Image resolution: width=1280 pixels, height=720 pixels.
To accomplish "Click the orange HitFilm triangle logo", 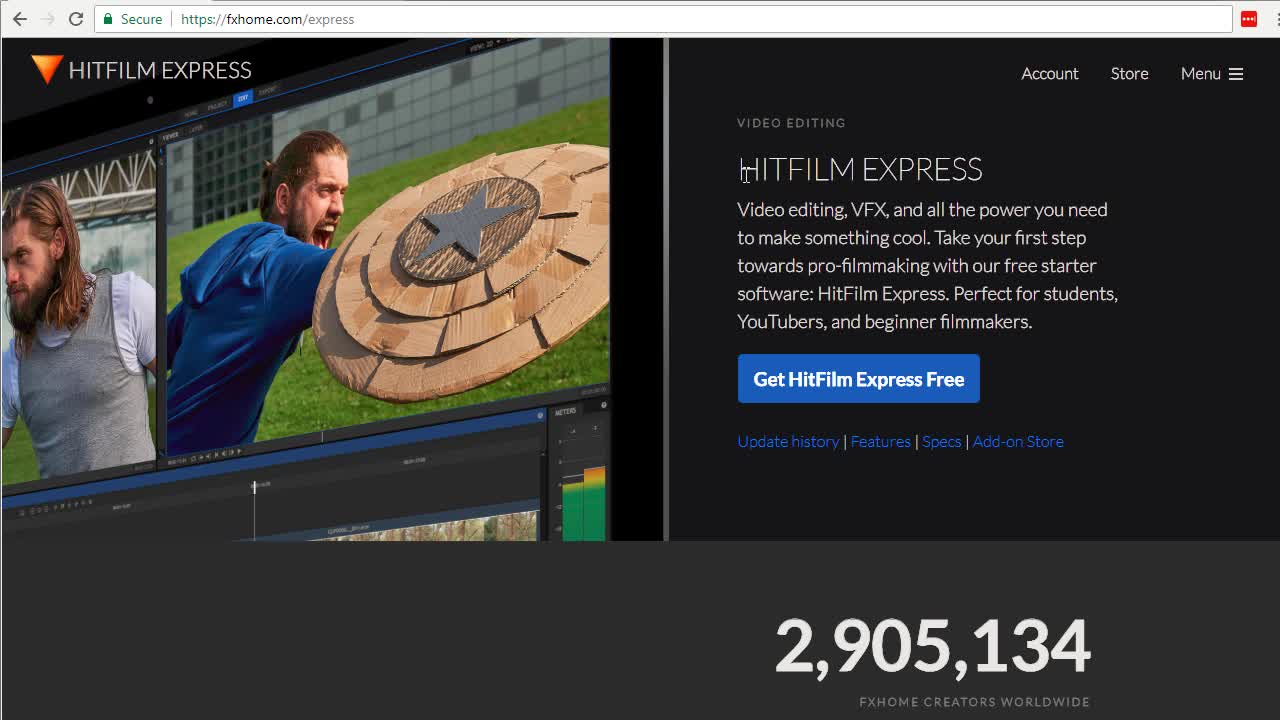I will (x=46, y=68).
